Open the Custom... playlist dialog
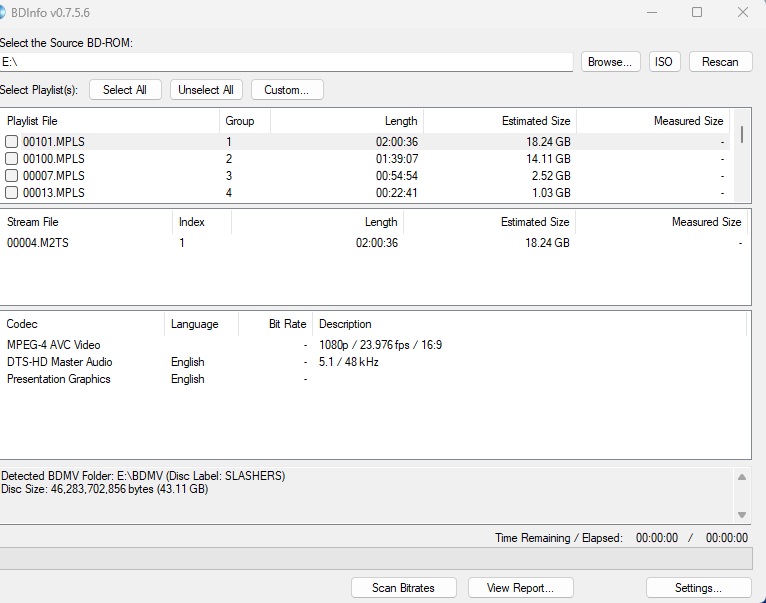 pos(287,90)
